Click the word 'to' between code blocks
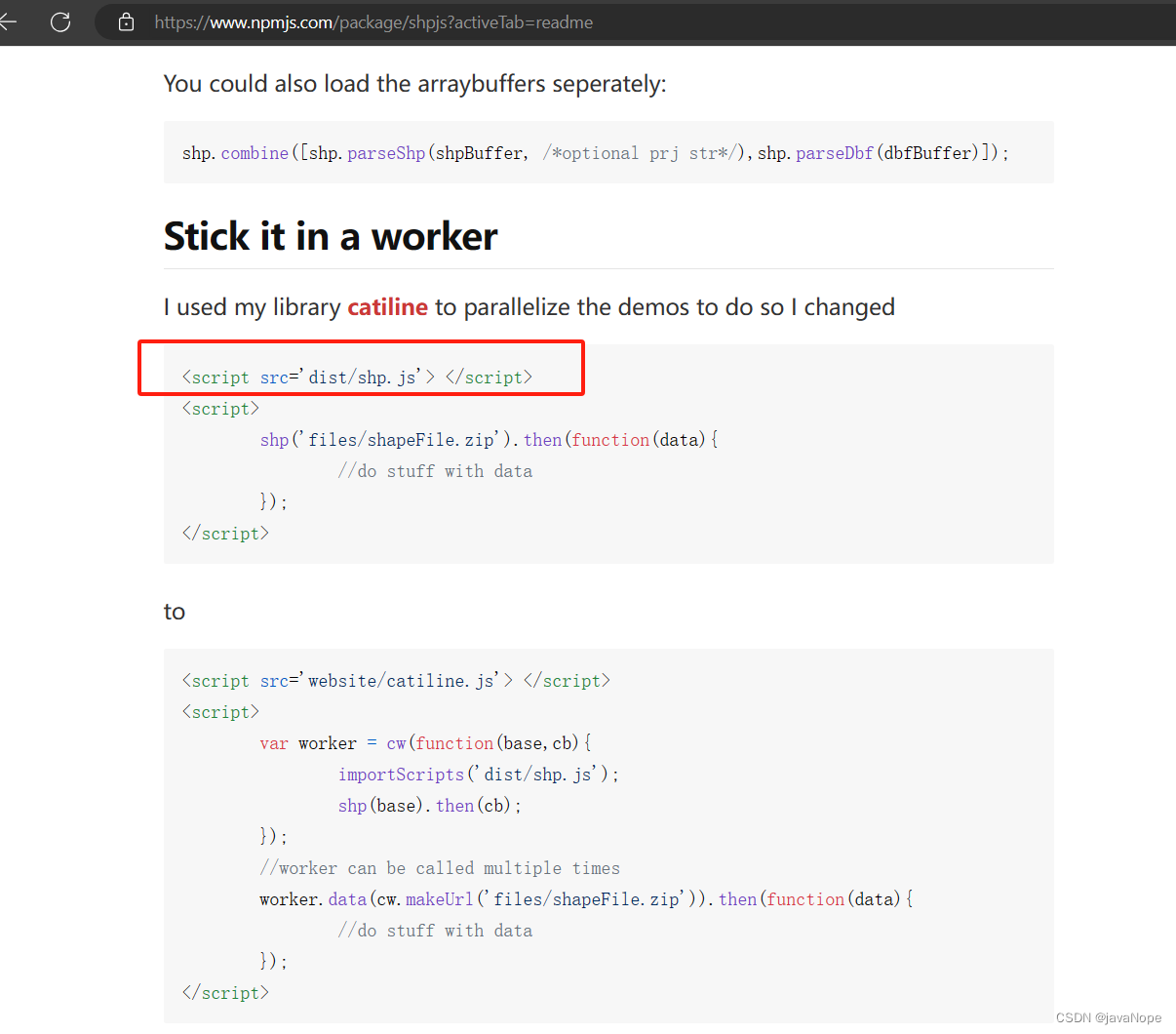The height and width of the screenshot is (1034, 1176). [x=175, y=612]
